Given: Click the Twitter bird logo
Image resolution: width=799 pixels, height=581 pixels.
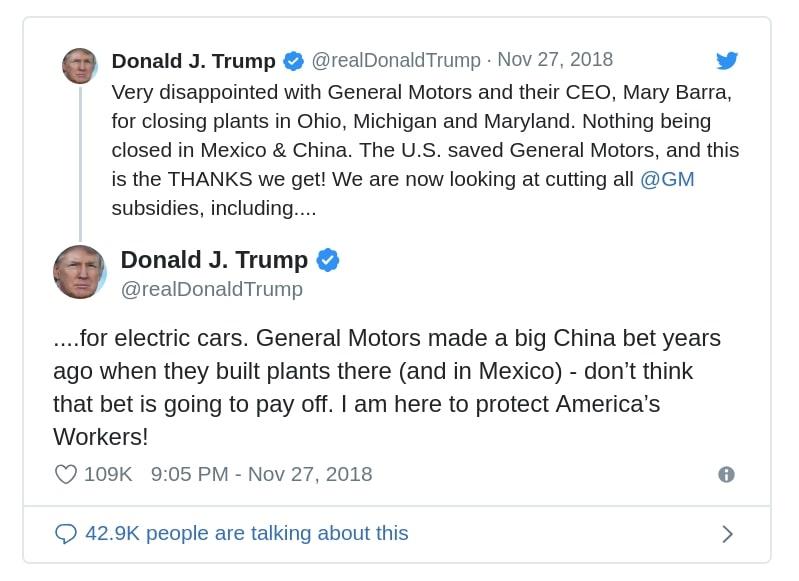Looking at the screenshot, I should [x=727, y=60].
